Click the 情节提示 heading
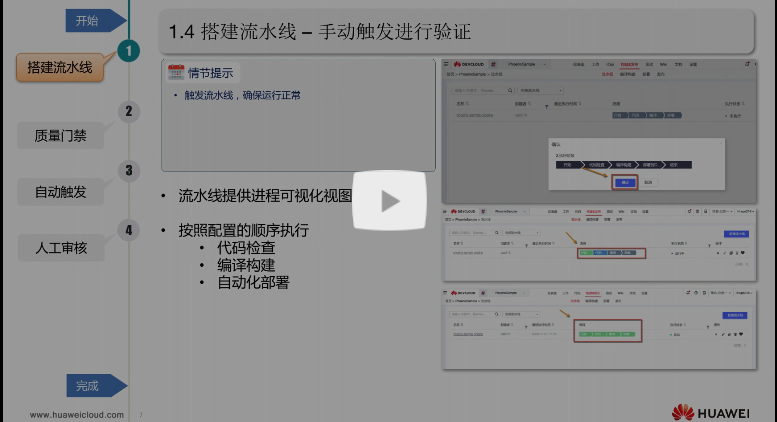Image resolution: width=777 pixels, height=422 pixels. pos(210,73)
